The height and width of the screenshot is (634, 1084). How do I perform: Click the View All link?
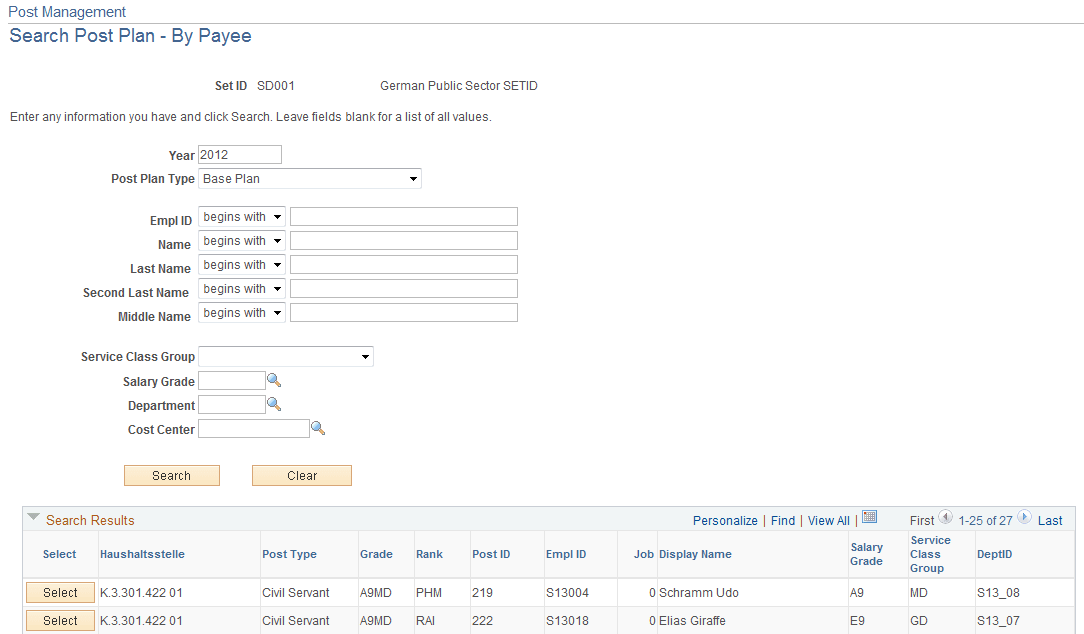tap(828, 520)
